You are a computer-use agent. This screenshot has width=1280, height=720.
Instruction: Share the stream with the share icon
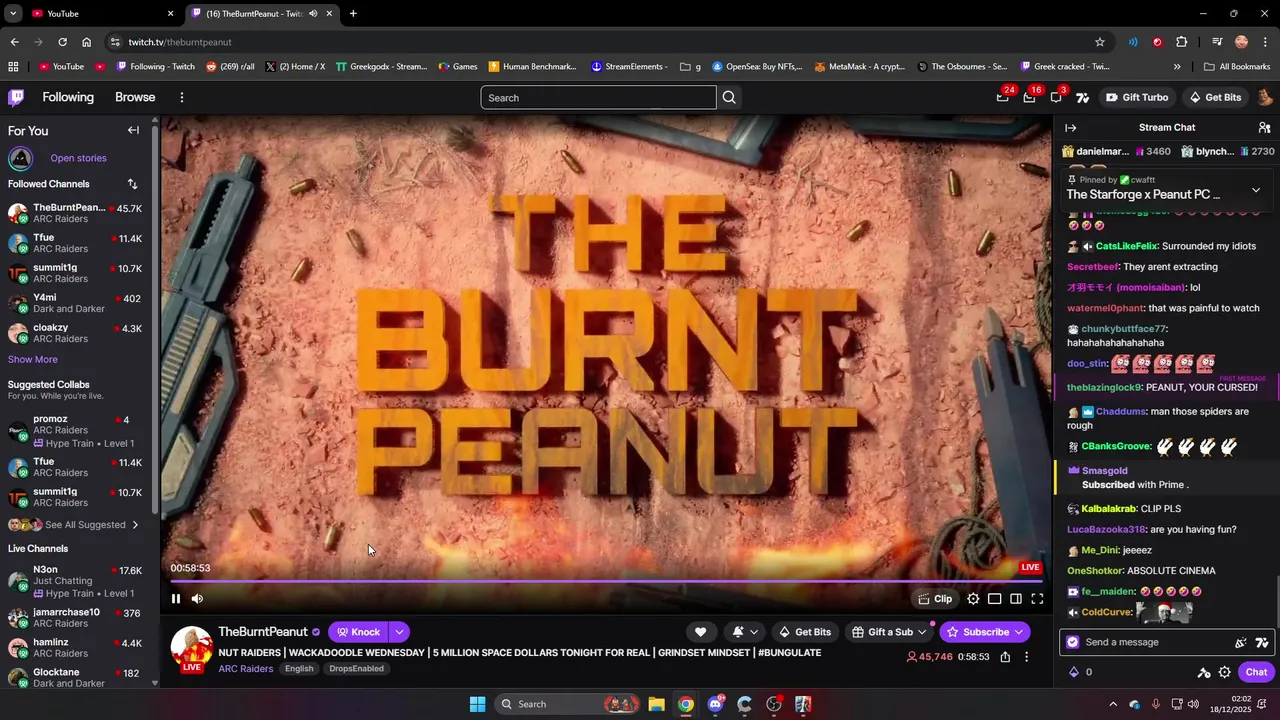tap(1005, 657)
